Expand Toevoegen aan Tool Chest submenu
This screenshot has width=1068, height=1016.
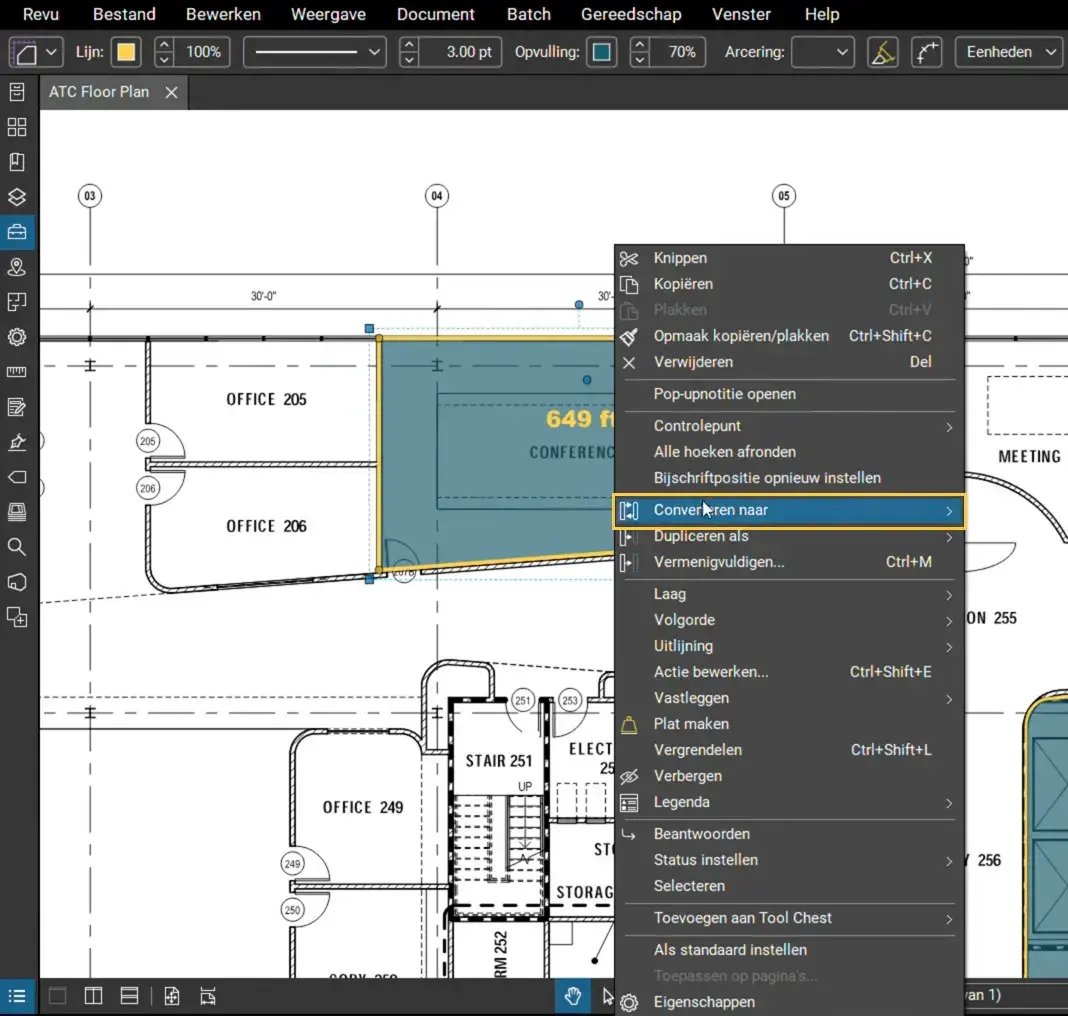pos(789,919)
